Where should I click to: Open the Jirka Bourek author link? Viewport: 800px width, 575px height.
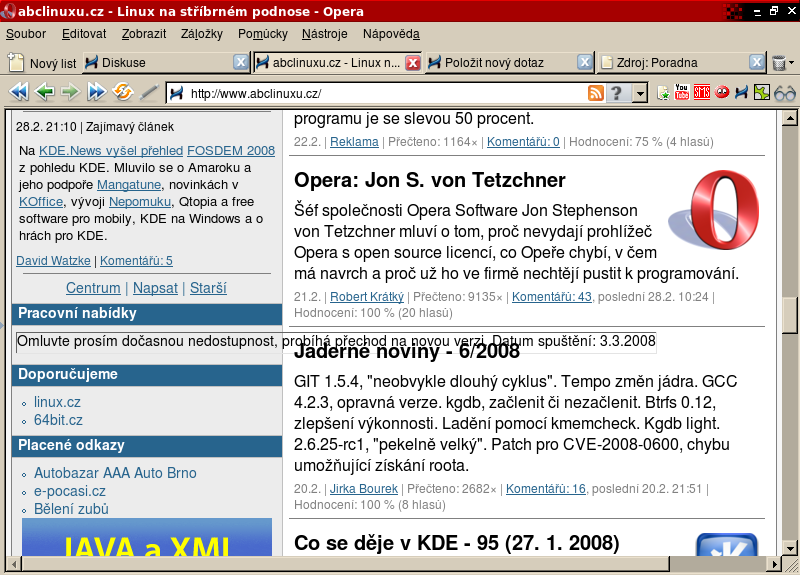364,489
